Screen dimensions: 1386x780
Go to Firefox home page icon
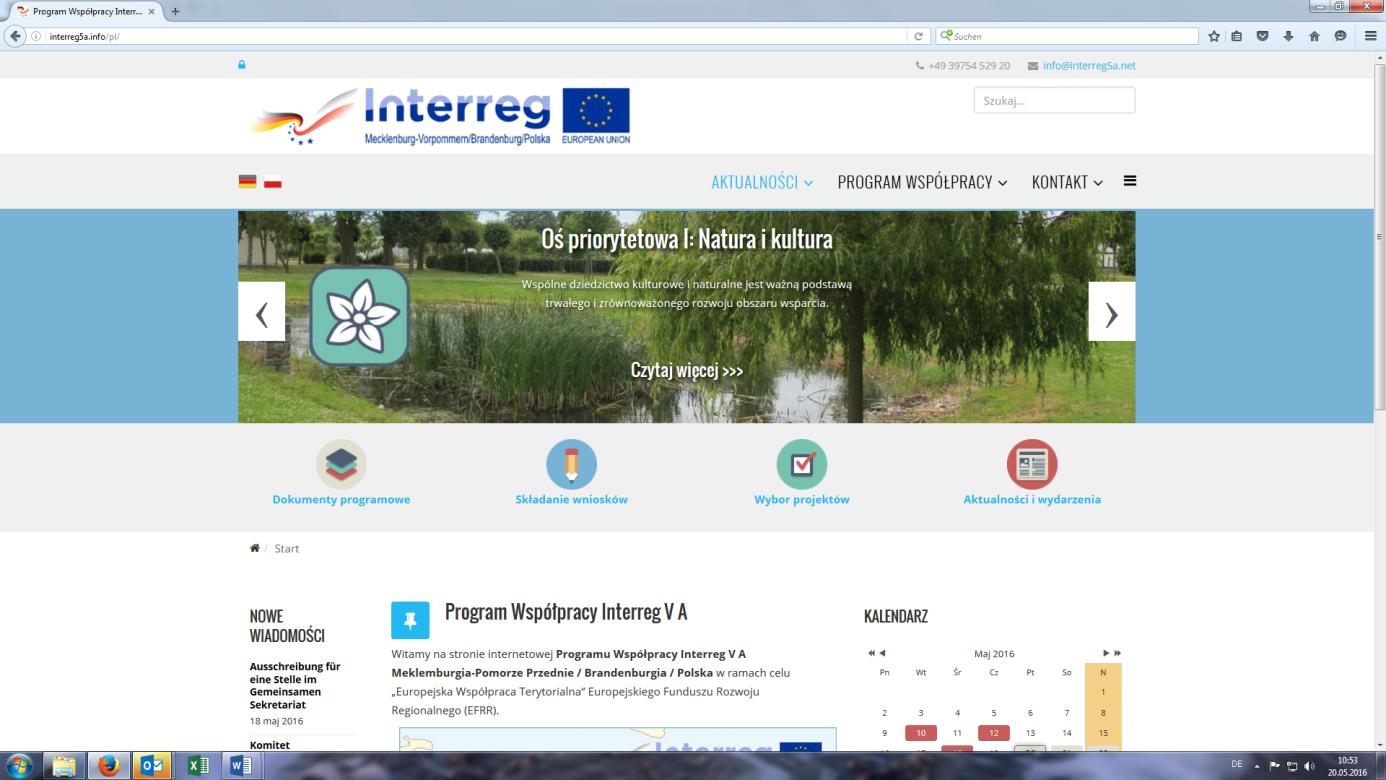tap(1314, 36)
